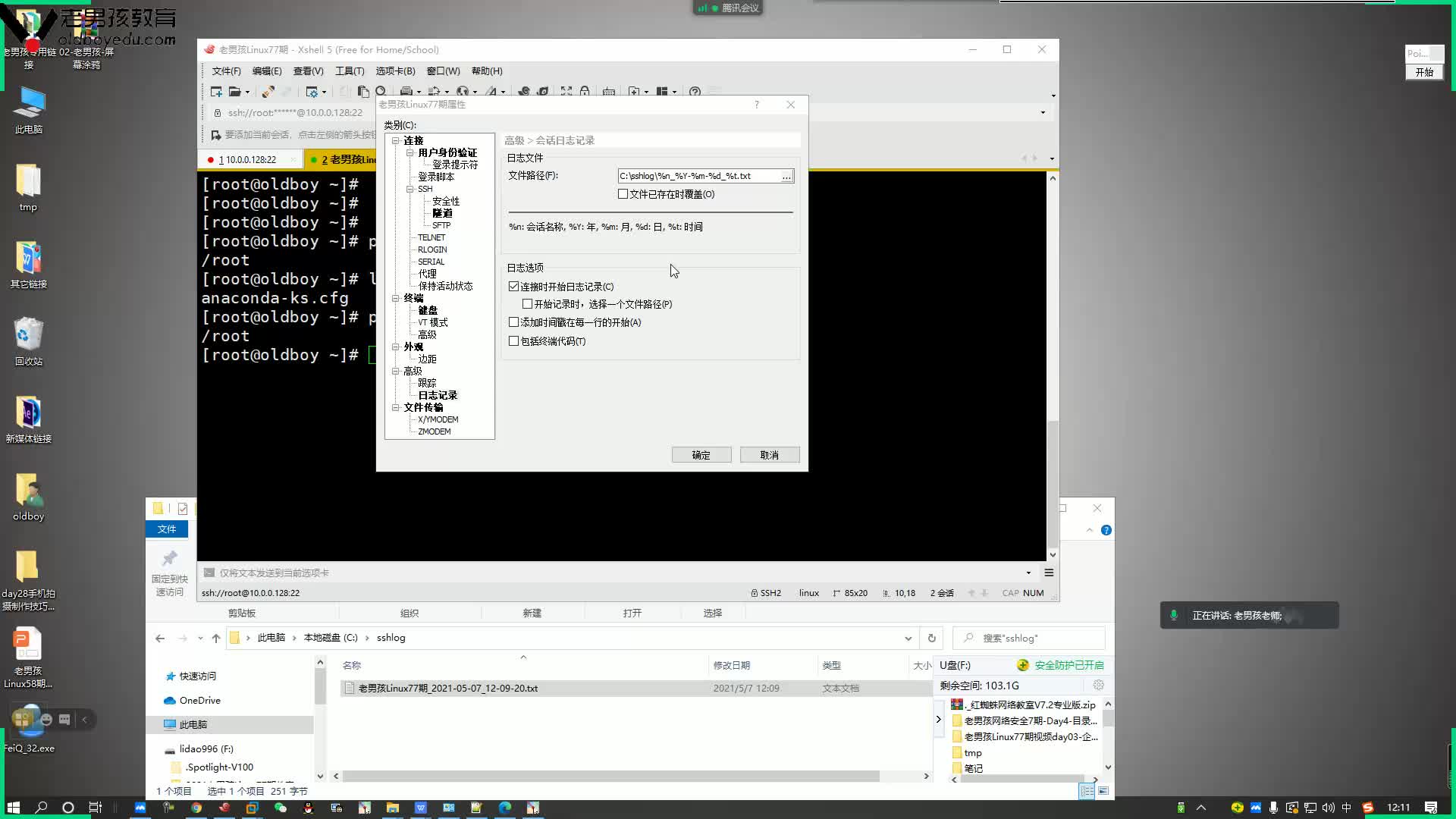The image size is (1456, 819).
Task: Click the 搜索"sshlog" search box in Explorer
Action: click(1029, 639)
